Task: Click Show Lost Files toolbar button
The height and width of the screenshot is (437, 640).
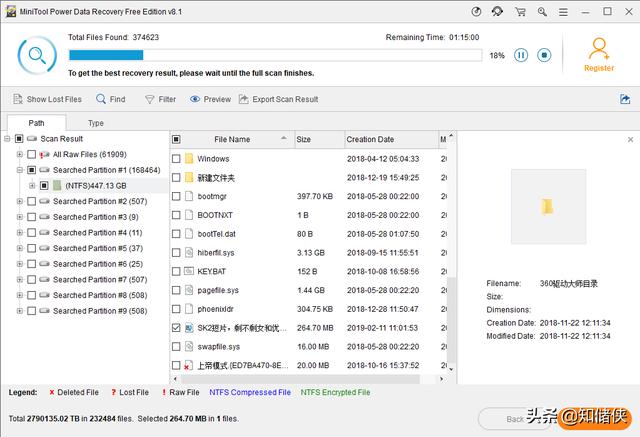Action: point(47,99)
